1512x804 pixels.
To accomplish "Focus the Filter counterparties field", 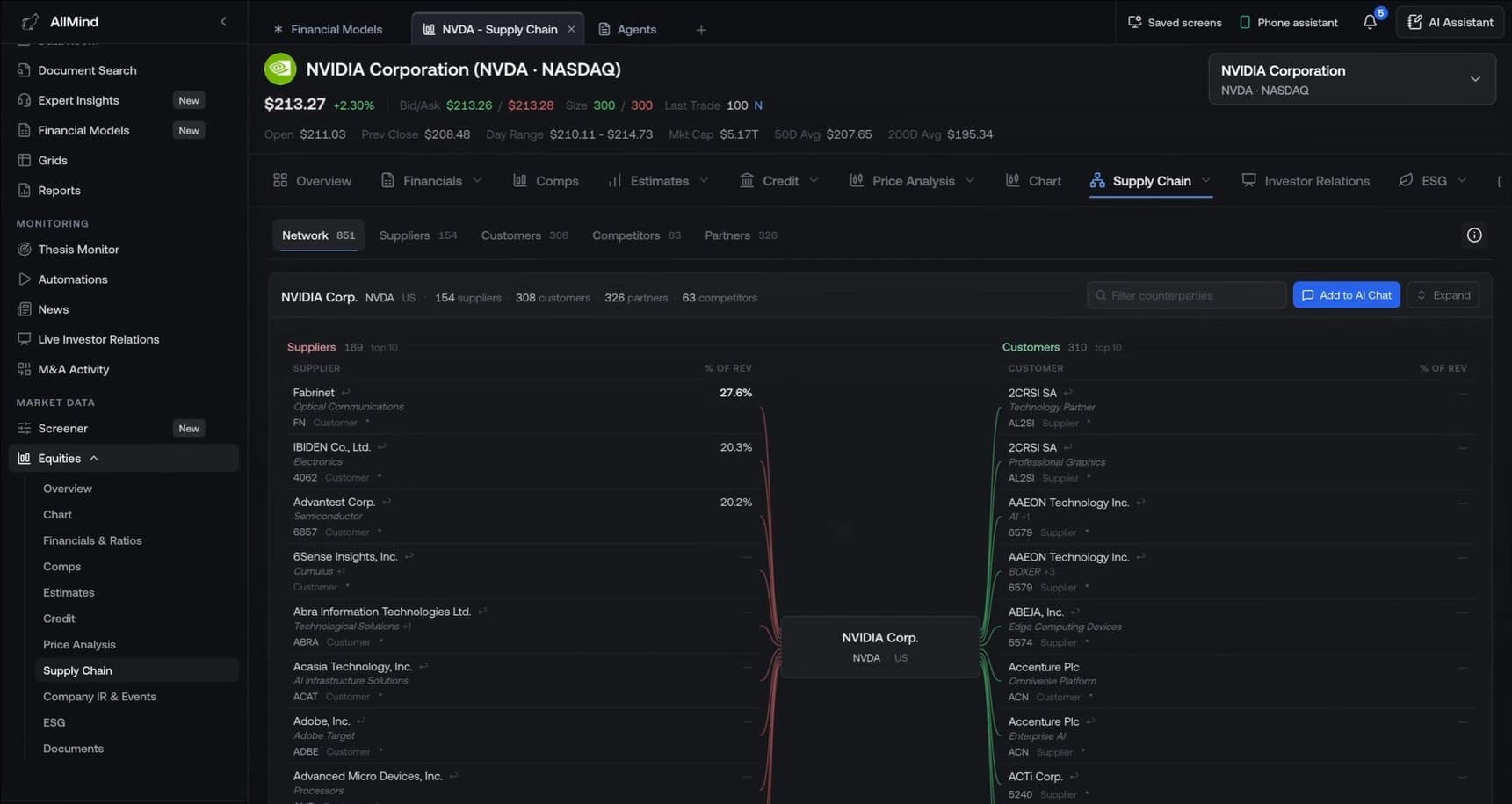I will click(x=1187, y=295).
